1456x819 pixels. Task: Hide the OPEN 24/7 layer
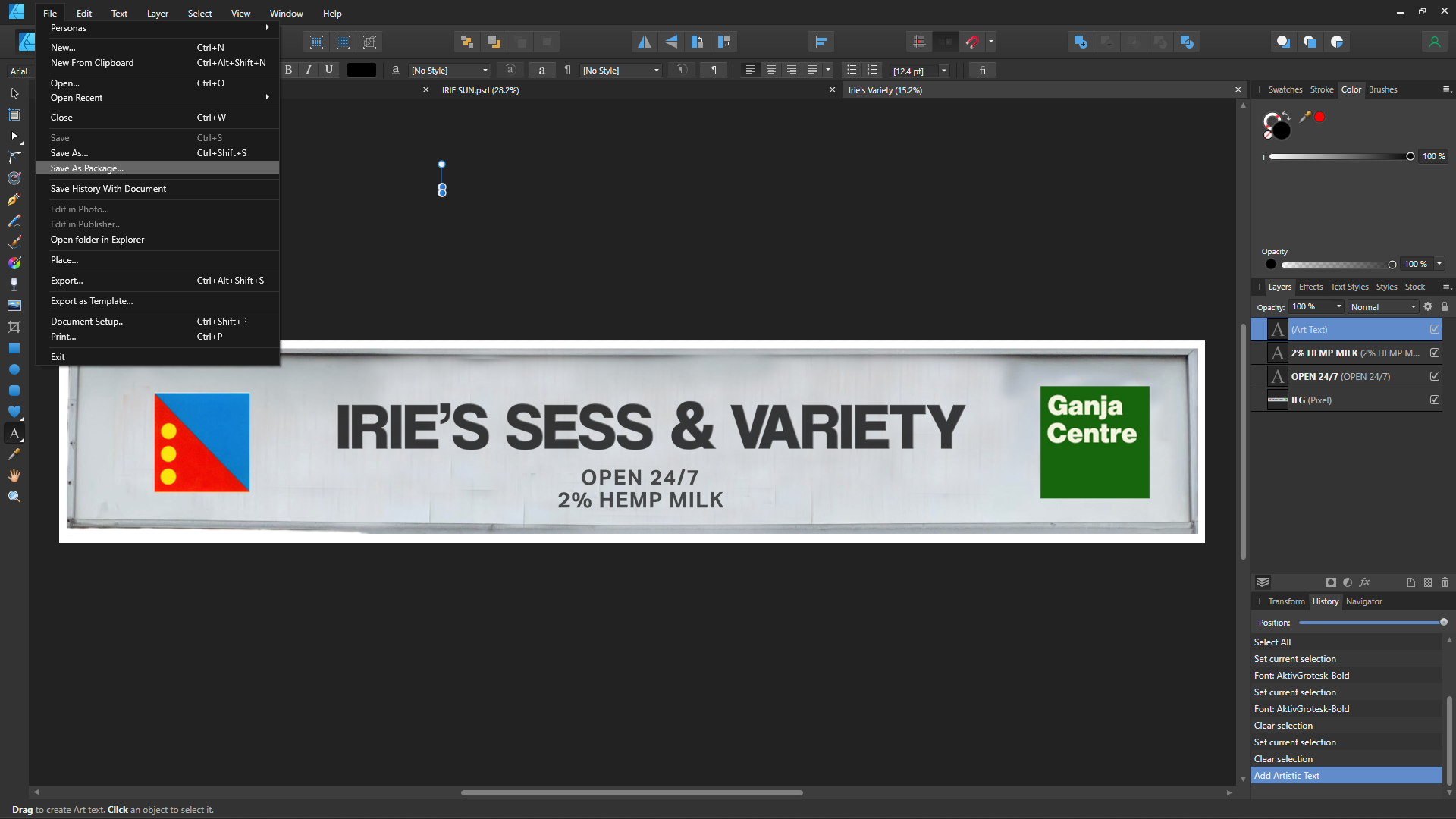[1434, 376]
